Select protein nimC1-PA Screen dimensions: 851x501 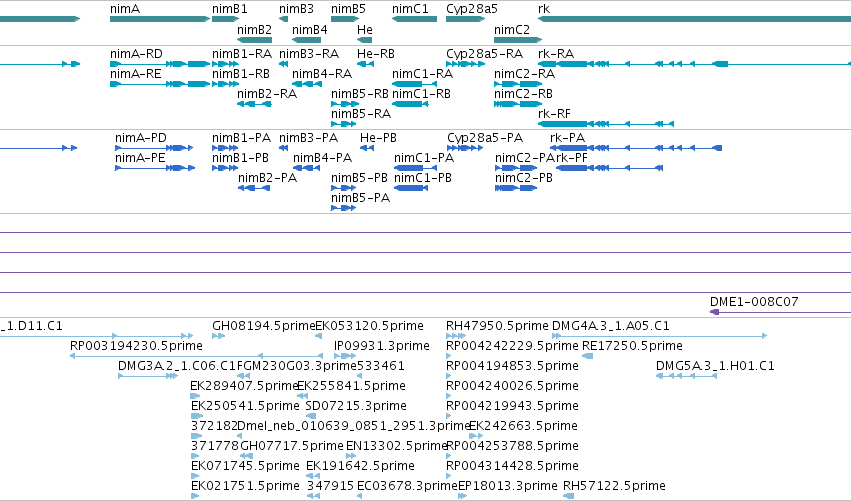coord(424,158)
